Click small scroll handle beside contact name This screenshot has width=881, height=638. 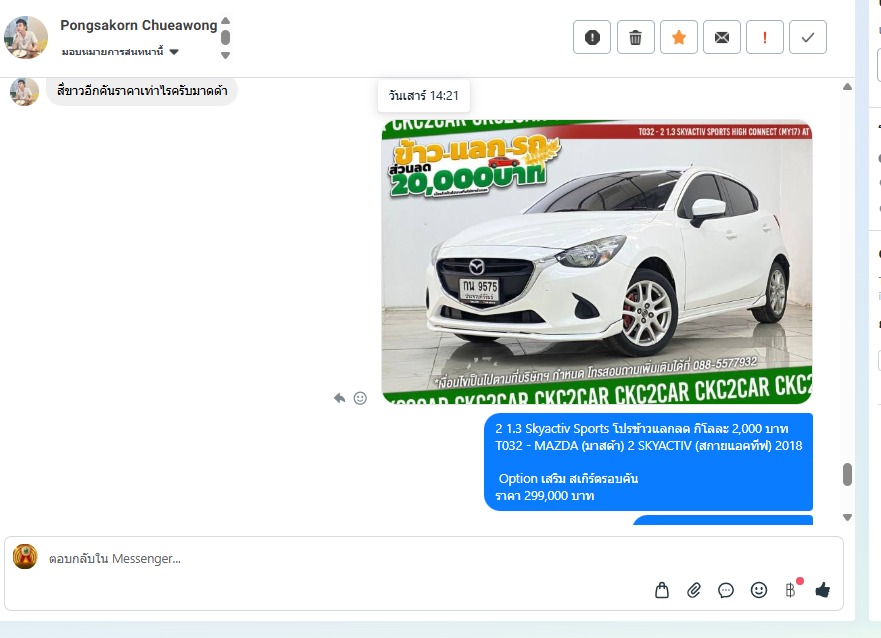tap(225, 38)
